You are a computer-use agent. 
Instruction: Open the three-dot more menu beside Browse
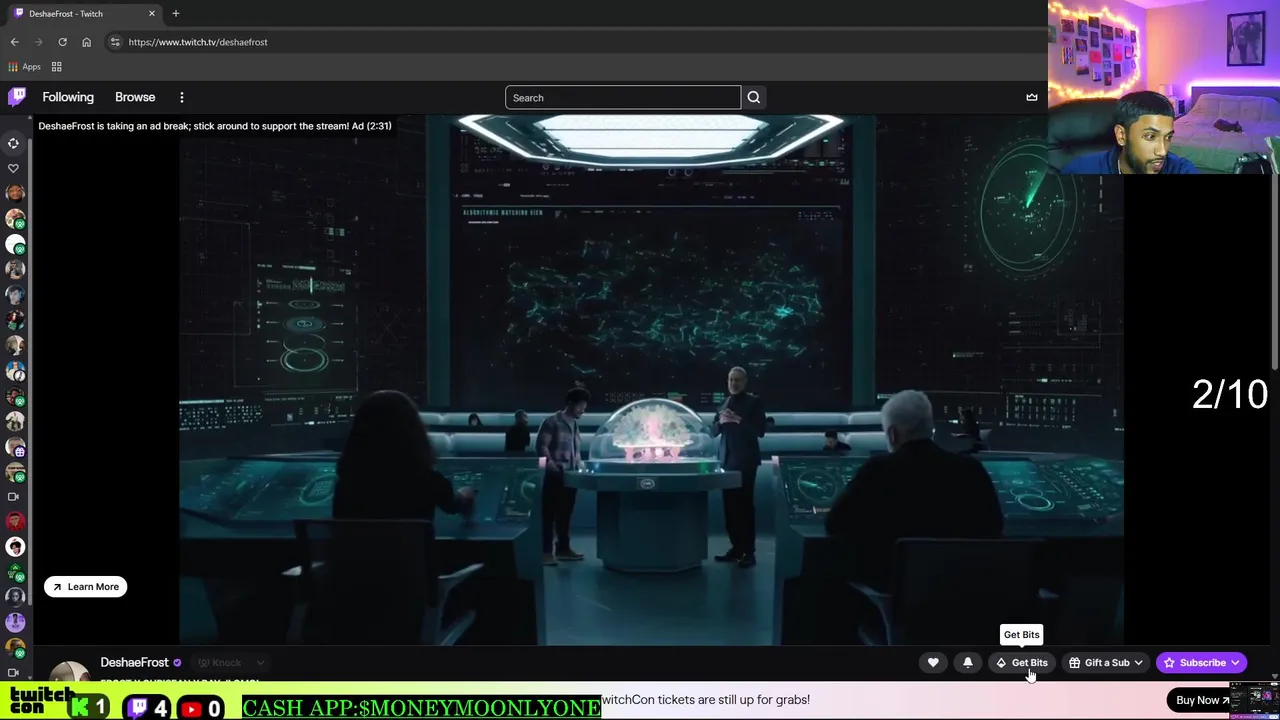(x=182, y=97)
